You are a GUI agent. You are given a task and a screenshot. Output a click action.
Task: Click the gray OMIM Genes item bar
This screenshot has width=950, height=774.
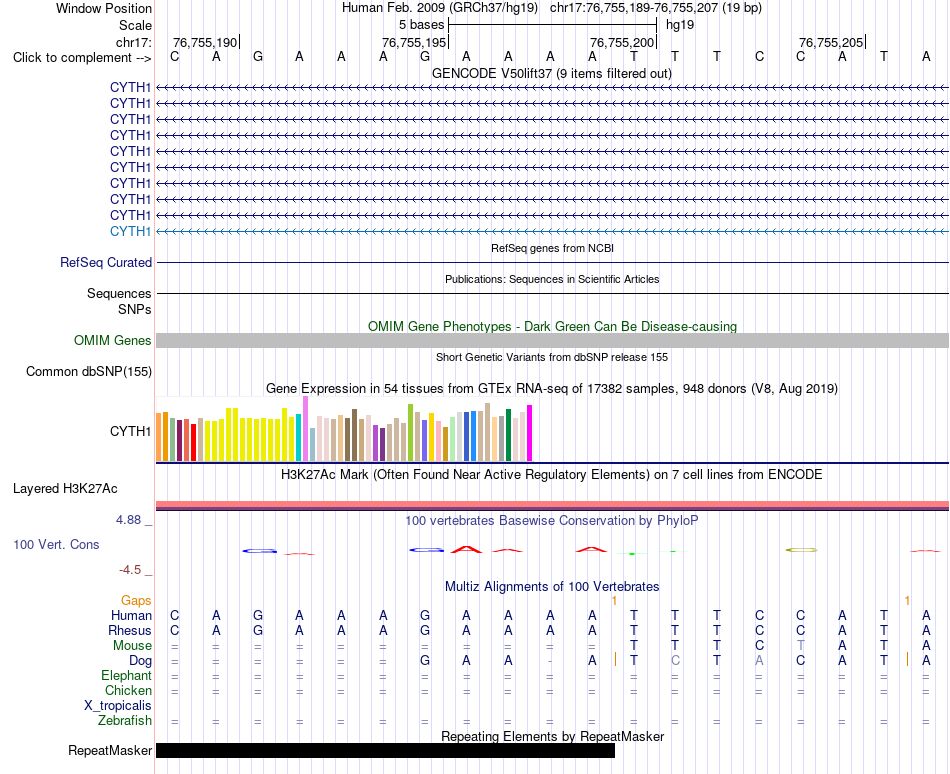[x=553, y=340]
